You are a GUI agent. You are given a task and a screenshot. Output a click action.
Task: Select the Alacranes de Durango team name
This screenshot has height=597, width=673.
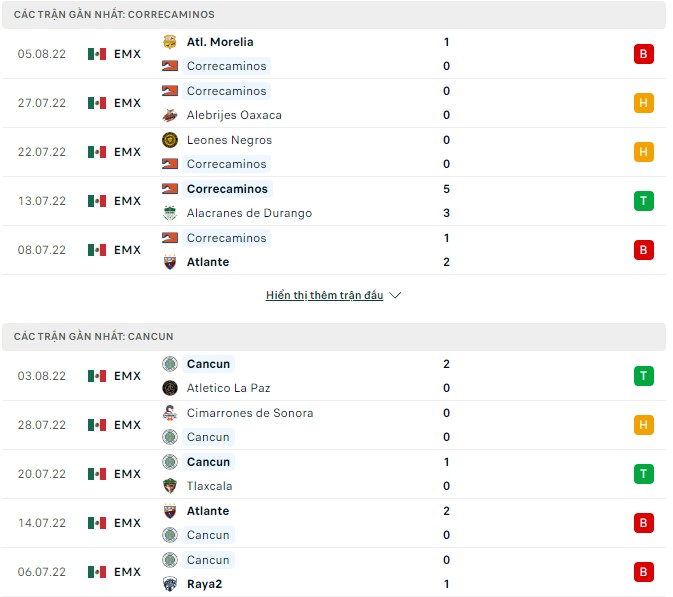(x=249, y=213)
